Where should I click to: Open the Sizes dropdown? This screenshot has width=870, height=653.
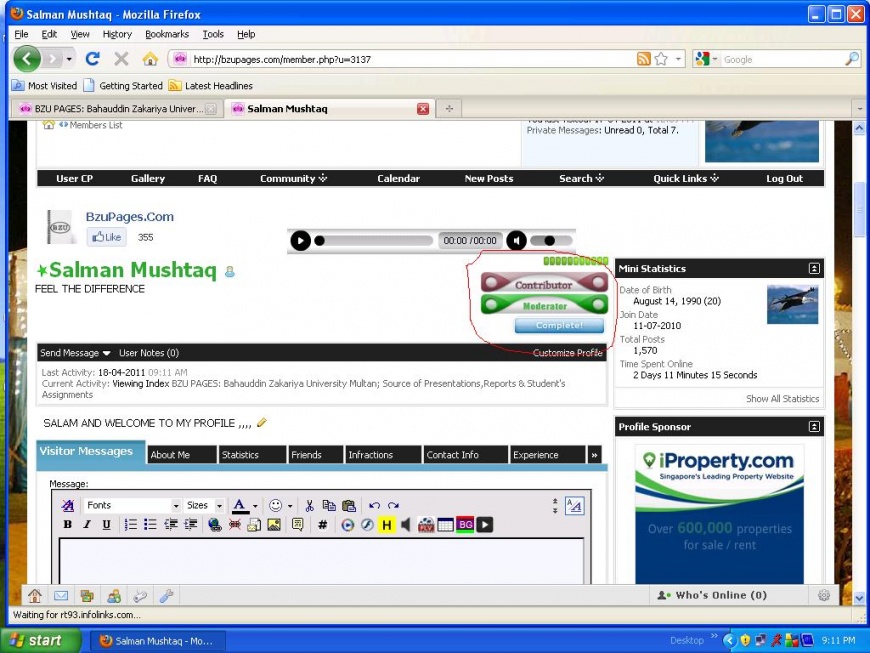click(203, 506)
